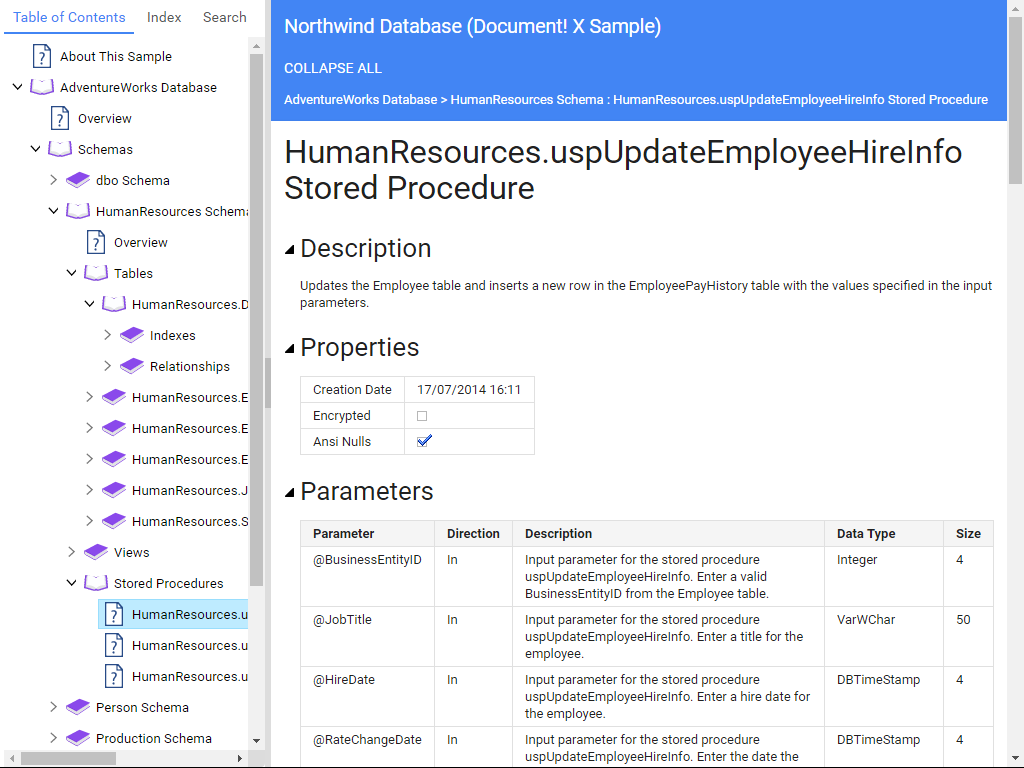Toggle the Ansi Nulls checkbox

[x=424, y=441]
